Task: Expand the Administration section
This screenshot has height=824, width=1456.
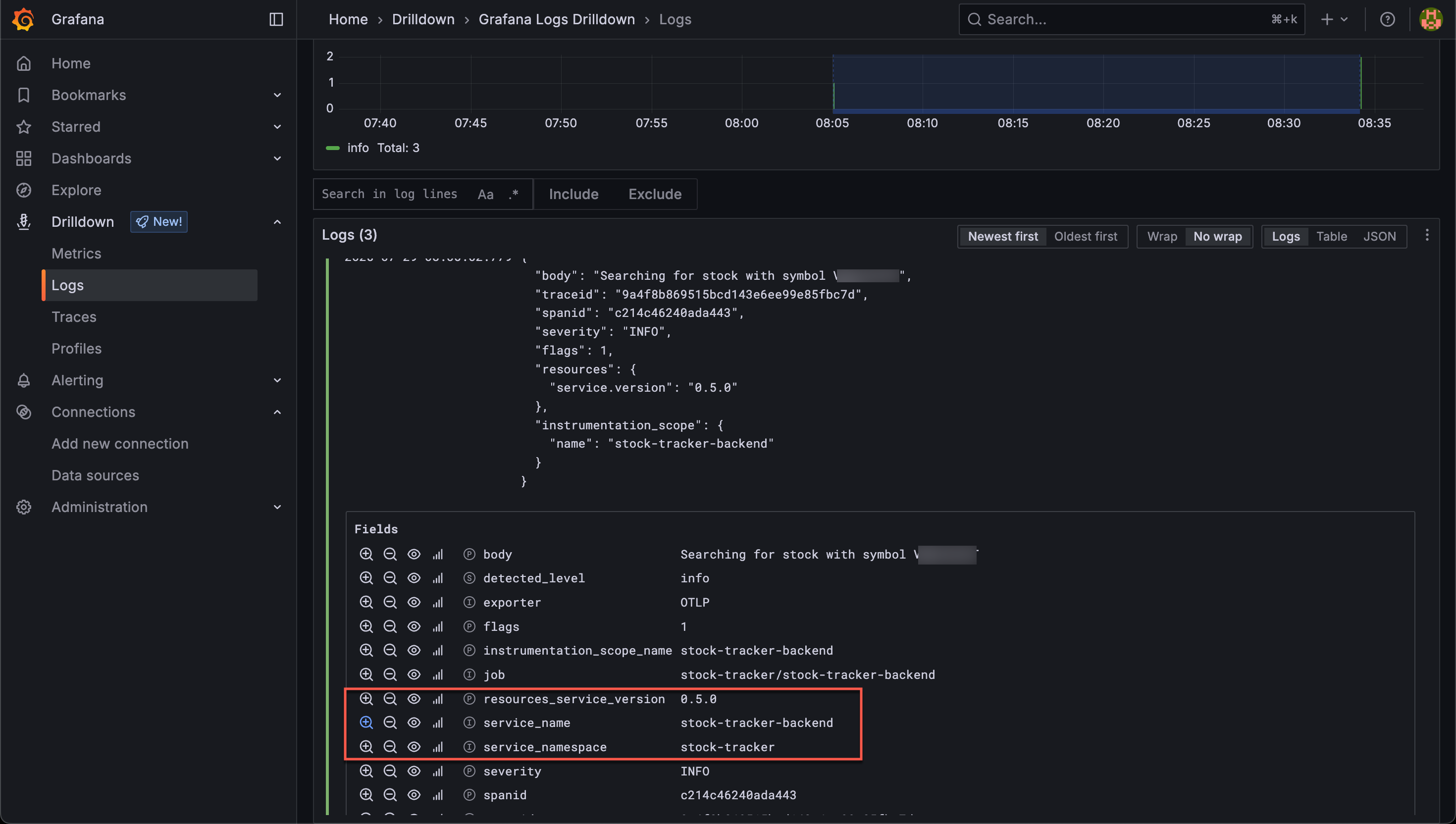Action: pos(277,507)
